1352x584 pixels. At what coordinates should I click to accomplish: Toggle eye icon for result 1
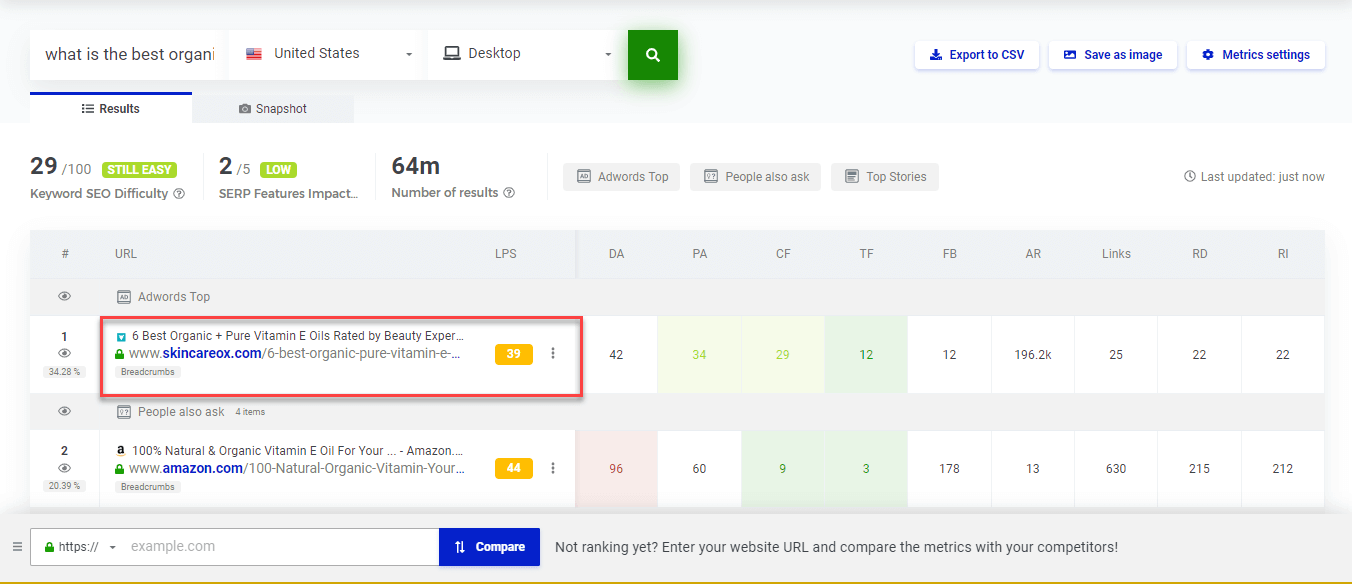(65, 354)
